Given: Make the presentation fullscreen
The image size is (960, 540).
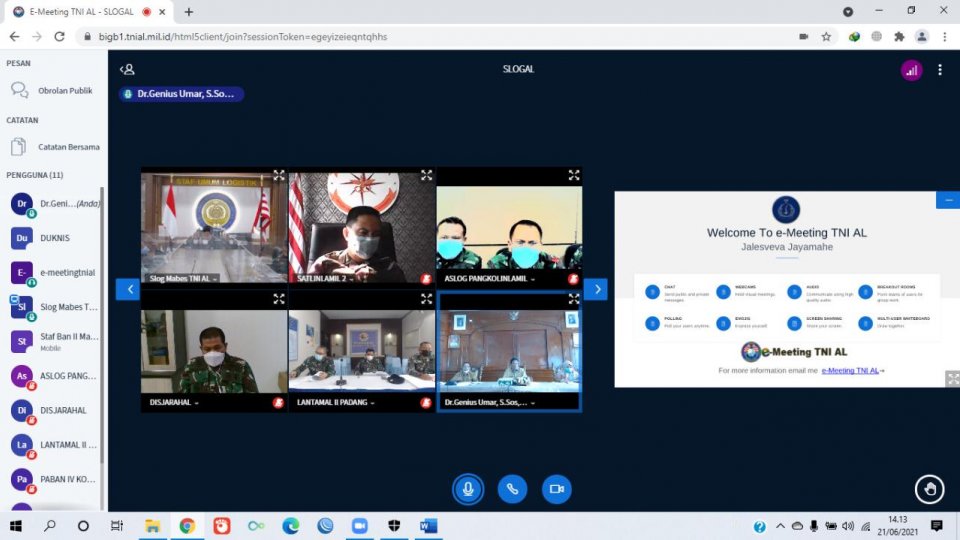Looking at the screenshot, I should (x=953, y=378).
